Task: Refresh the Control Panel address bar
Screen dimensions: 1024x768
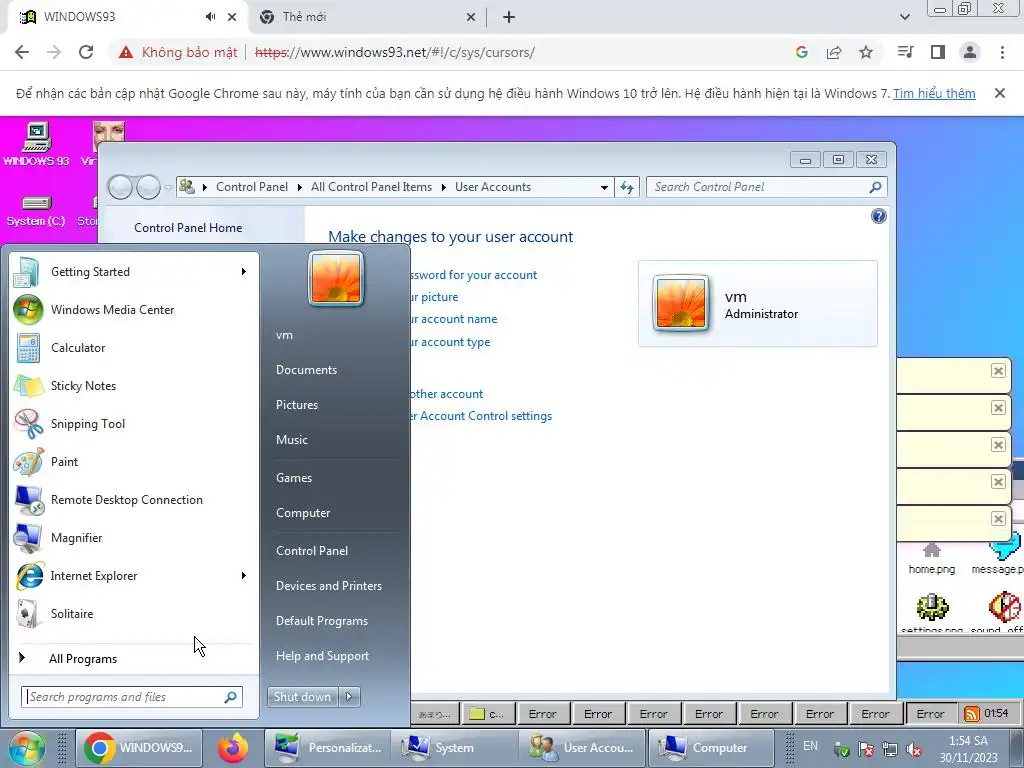Action: pos(627,187)
